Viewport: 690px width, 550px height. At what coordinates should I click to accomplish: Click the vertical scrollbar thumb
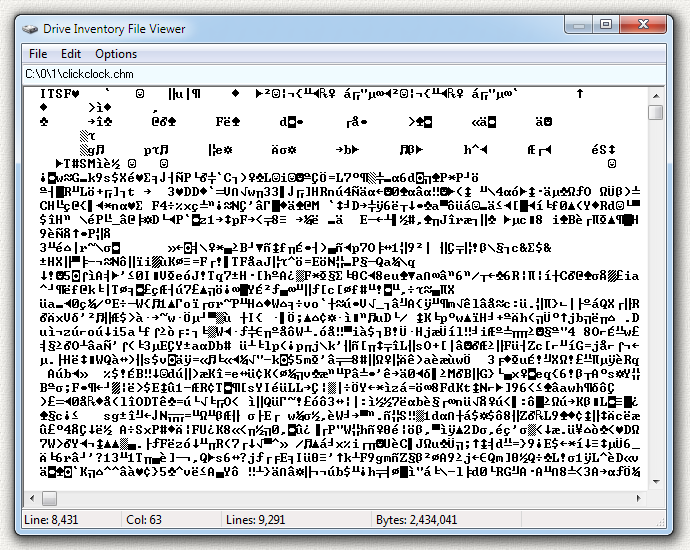click(x=655, y=112)
